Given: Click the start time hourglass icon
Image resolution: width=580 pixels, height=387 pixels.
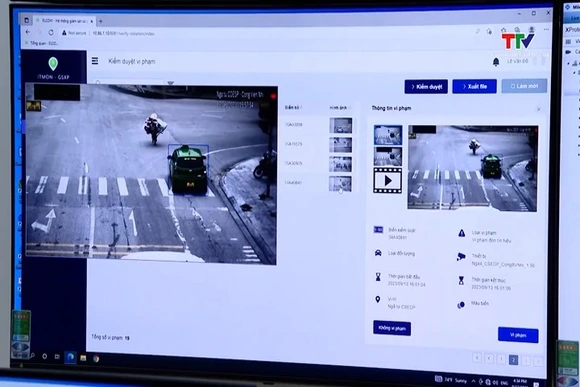Looking at the screenshot, I should 378,277.
